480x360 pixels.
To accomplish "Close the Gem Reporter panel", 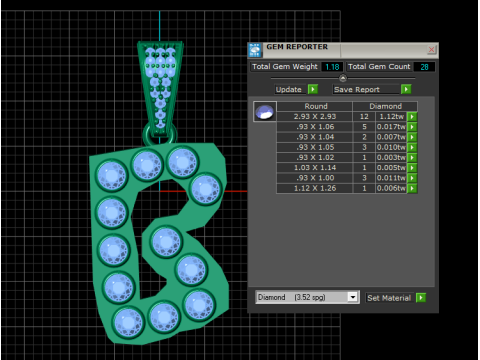I will 431,50.
